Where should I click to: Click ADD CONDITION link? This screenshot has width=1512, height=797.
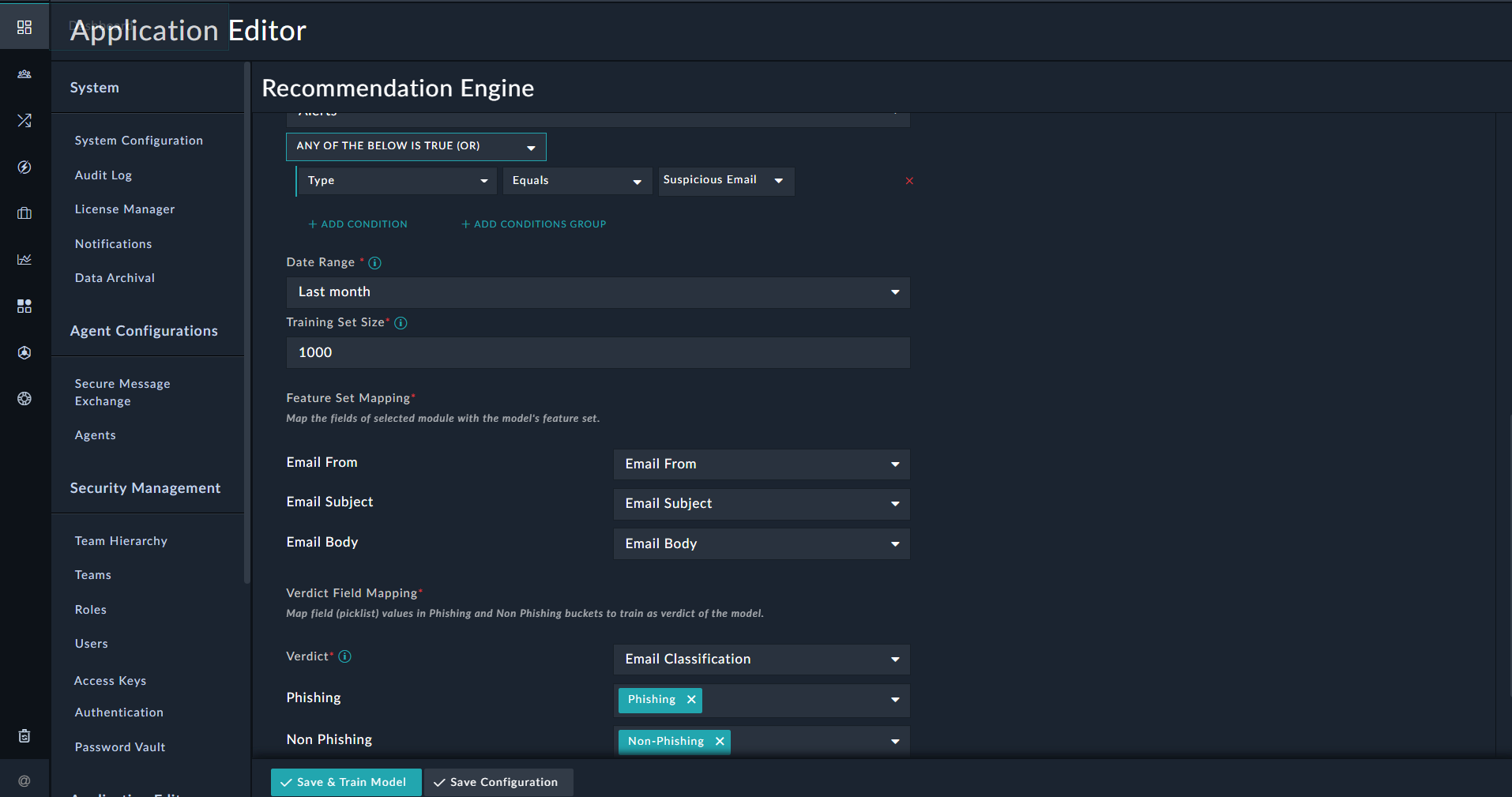tap(358, 224)
